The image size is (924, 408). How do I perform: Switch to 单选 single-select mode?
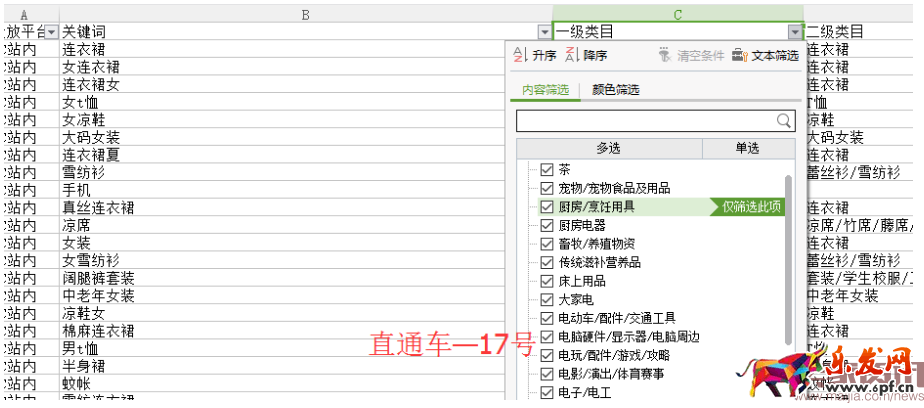[x=748, y=148]
